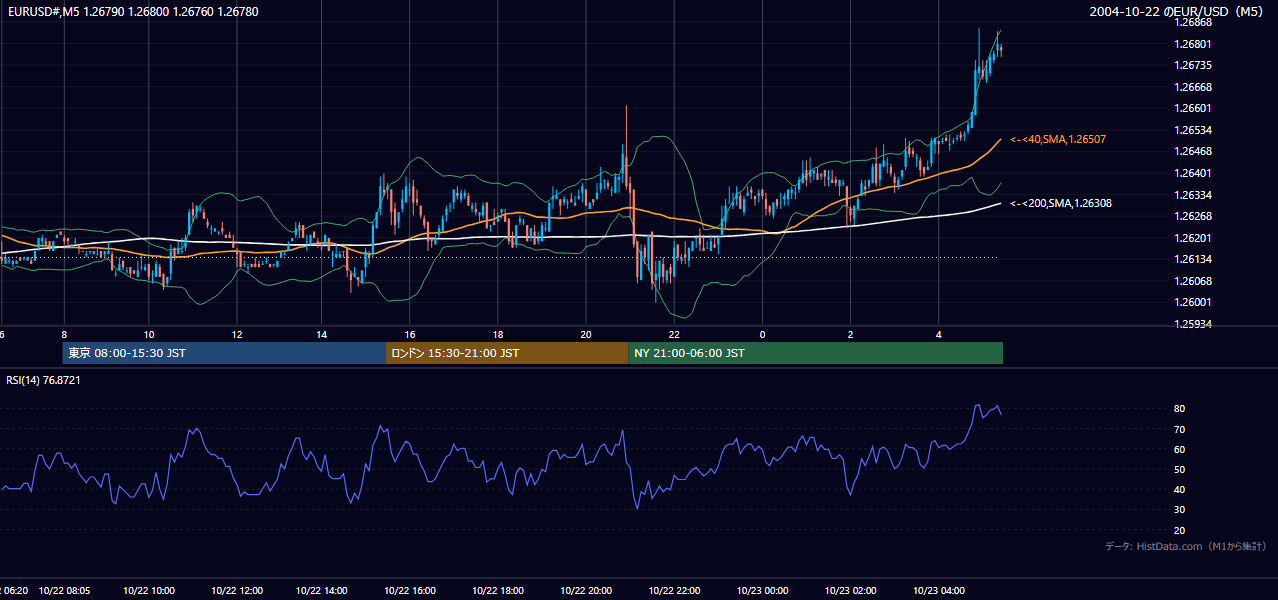Click price axis value 1.26868
1278x600 pixels.
(1191, 22)
